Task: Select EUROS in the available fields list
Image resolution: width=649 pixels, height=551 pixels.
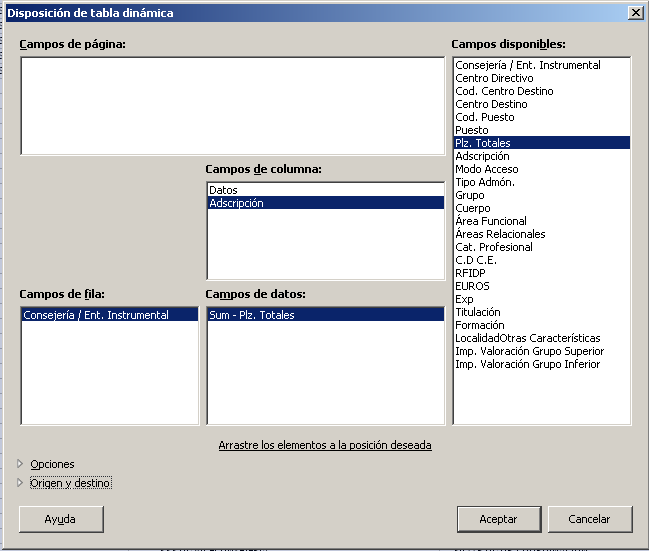Action: pos(472,286)
